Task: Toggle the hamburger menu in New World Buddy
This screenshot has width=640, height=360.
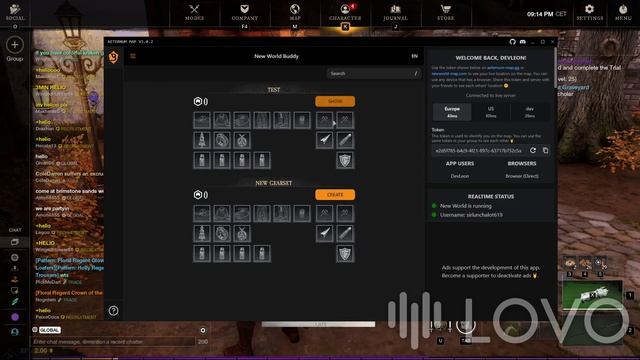Action: click(x=133, y=56)
